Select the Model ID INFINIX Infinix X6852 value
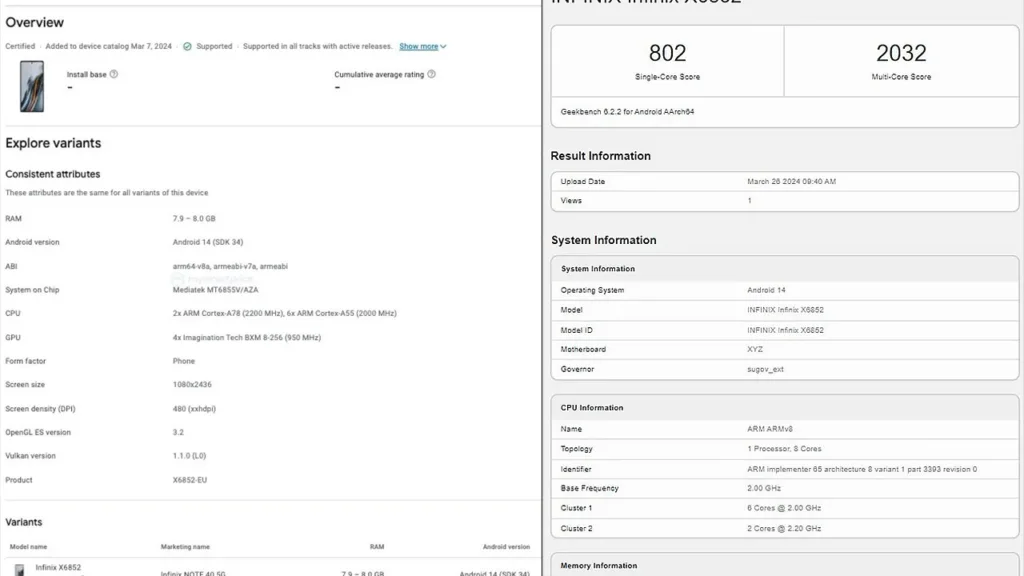Image resolution: width=1024 pixels, height=576 pixels. coord(785,330)
